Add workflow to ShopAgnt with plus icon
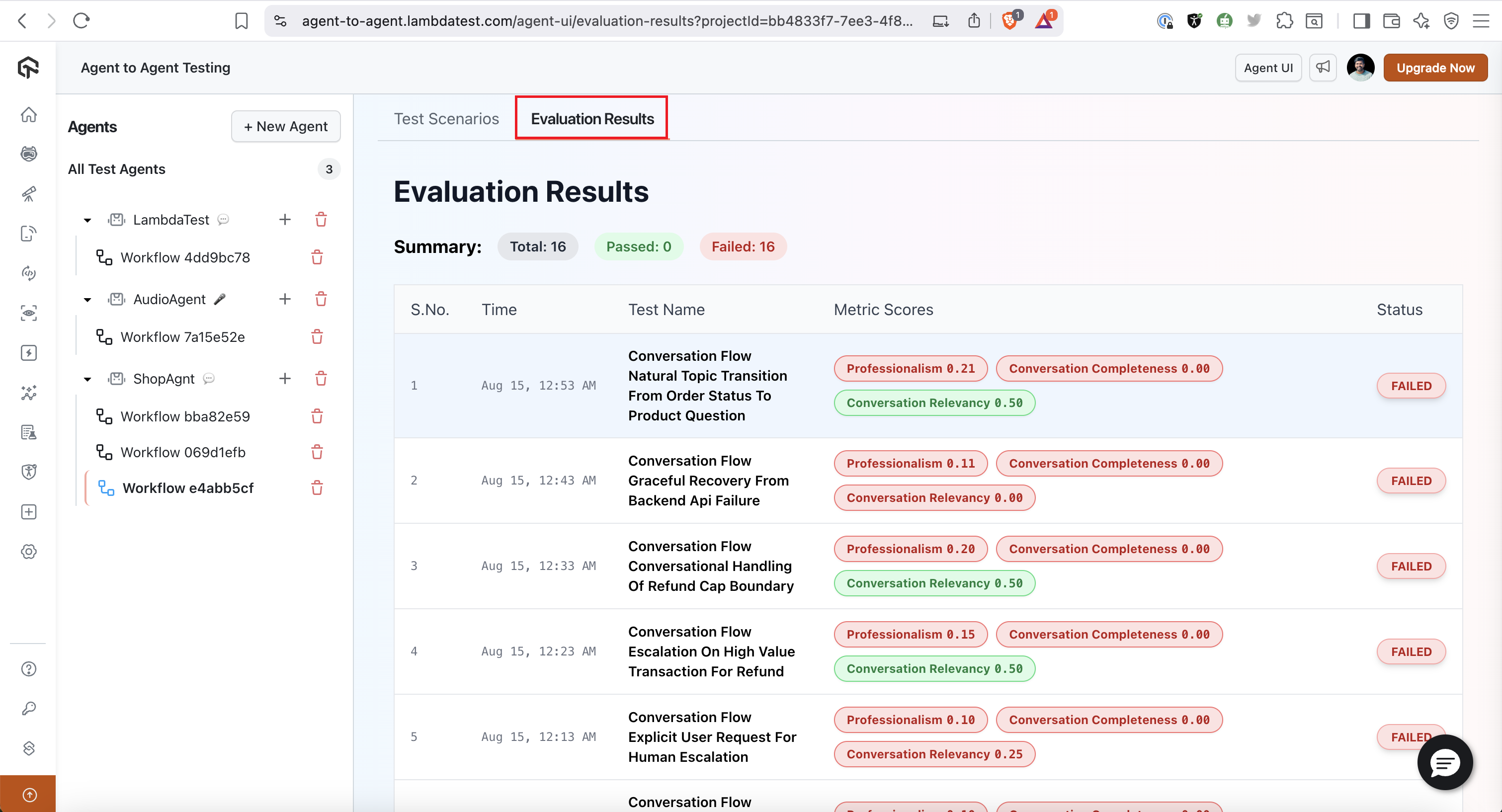 click(284, 379)
